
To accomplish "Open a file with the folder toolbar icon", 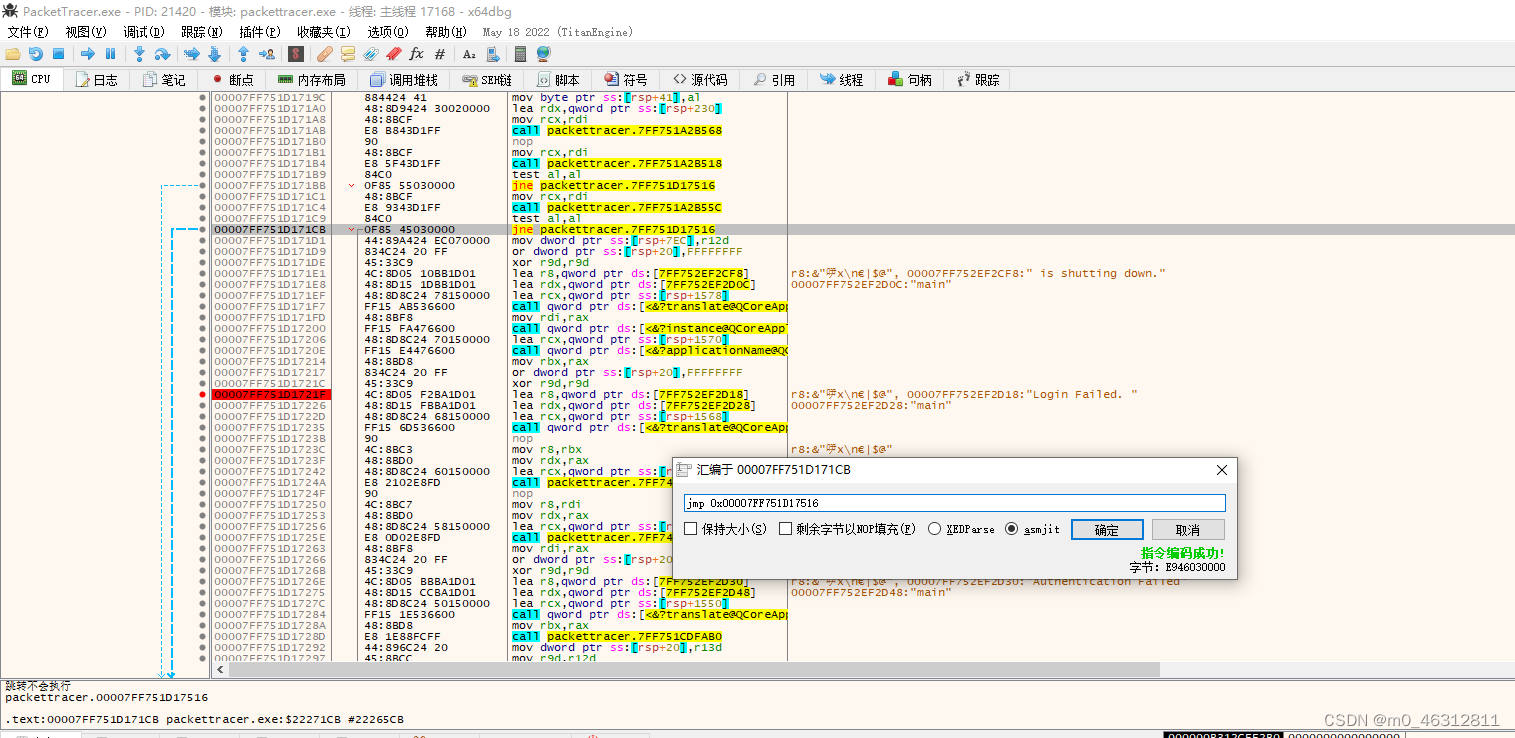I will (x=13, y=54).
